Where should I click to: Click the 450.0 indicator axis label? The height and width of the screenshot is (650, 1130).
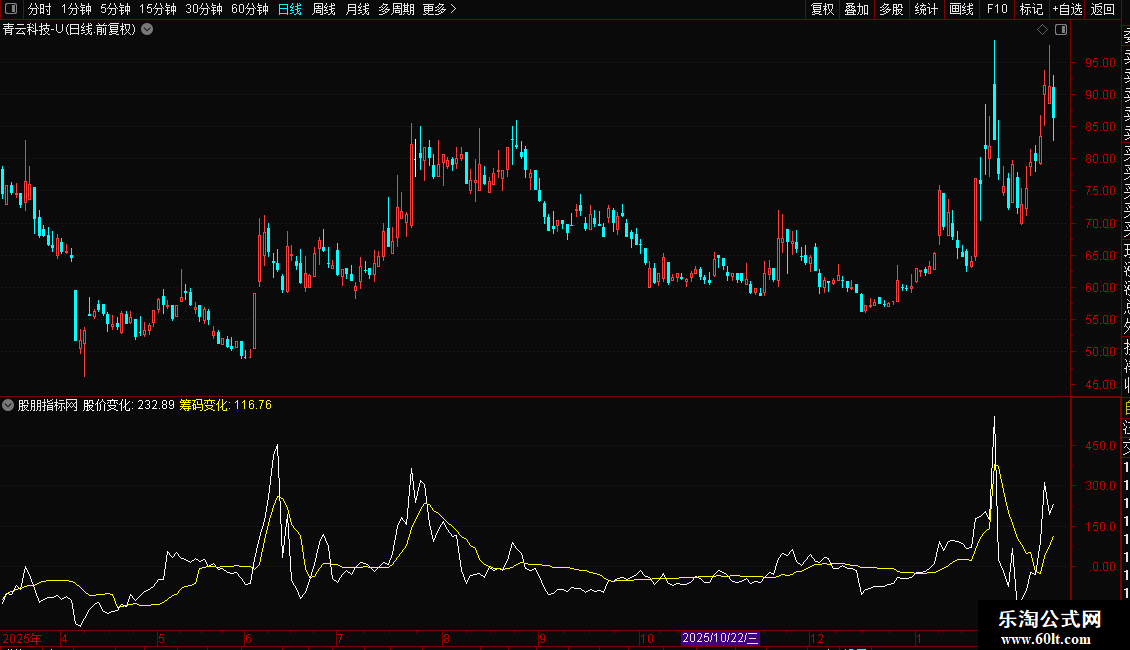(1100, 445)
